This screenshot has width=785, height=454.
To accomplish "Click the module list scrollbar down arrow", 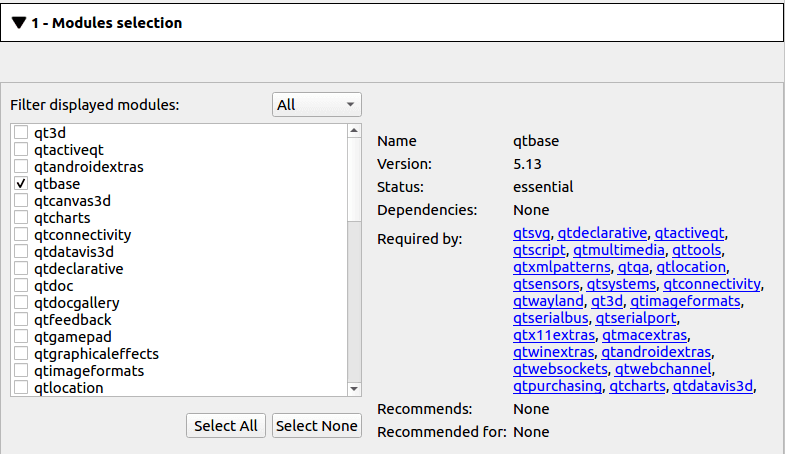I will [x=354, y=389].
